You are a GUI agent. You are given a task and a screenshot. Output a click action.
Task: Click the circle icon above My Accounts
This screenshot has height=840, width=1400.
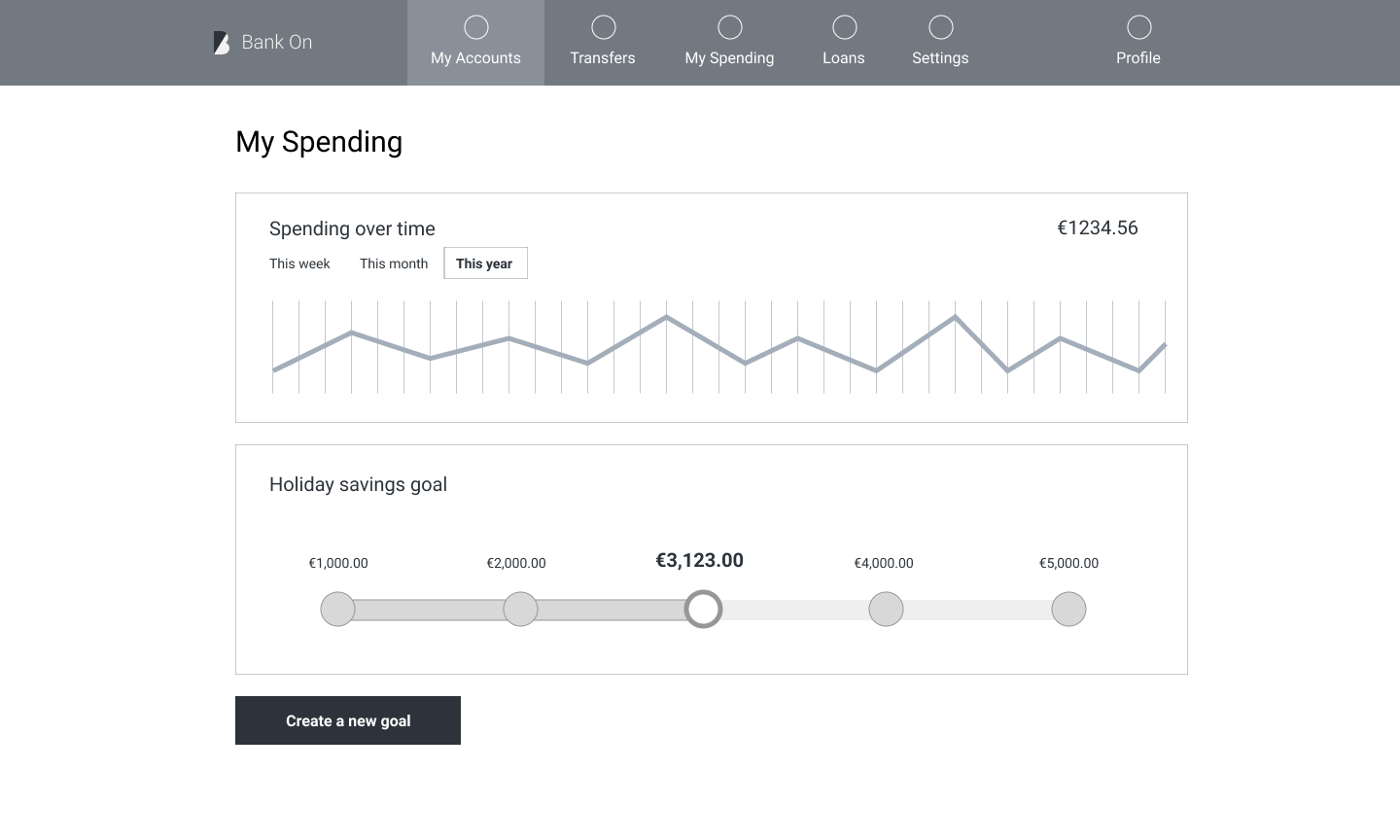476,27
